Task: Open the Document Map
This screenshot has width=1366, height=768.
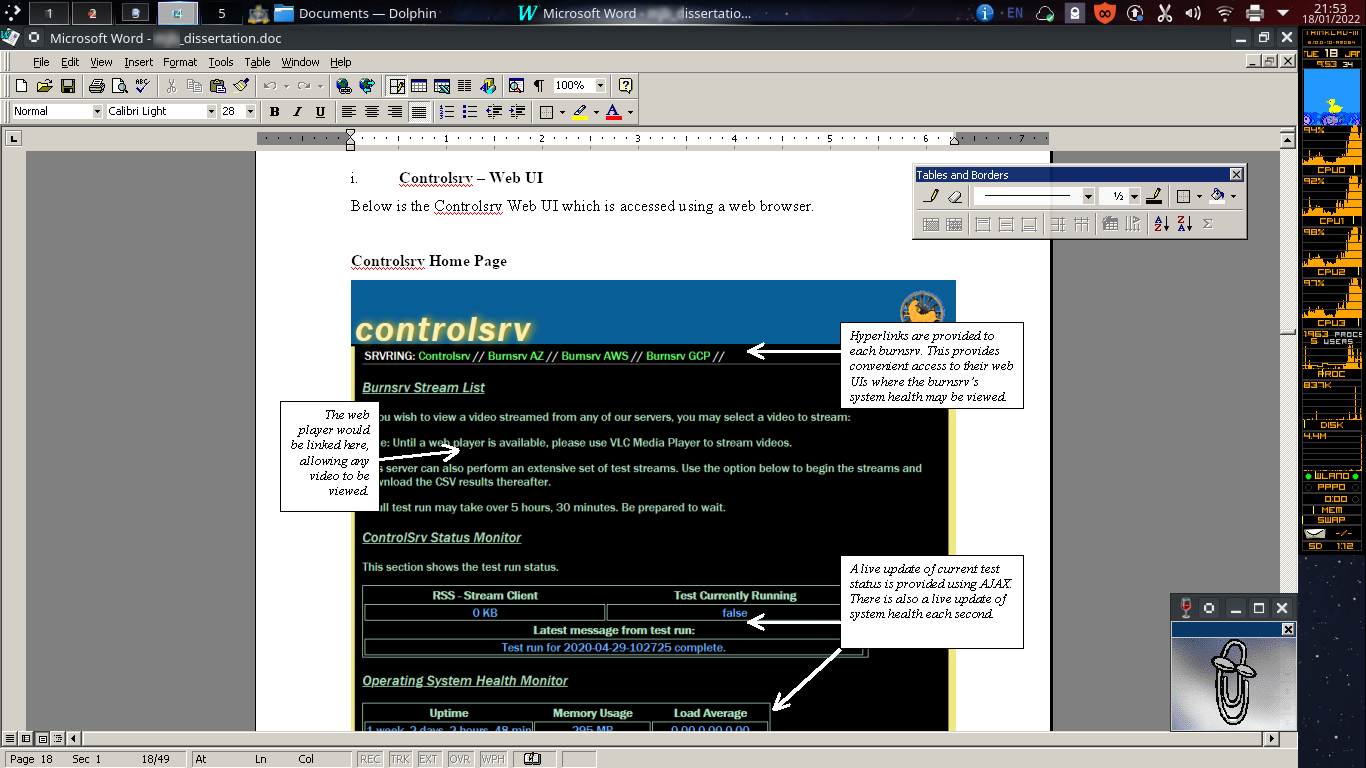Action: point(515,86)
